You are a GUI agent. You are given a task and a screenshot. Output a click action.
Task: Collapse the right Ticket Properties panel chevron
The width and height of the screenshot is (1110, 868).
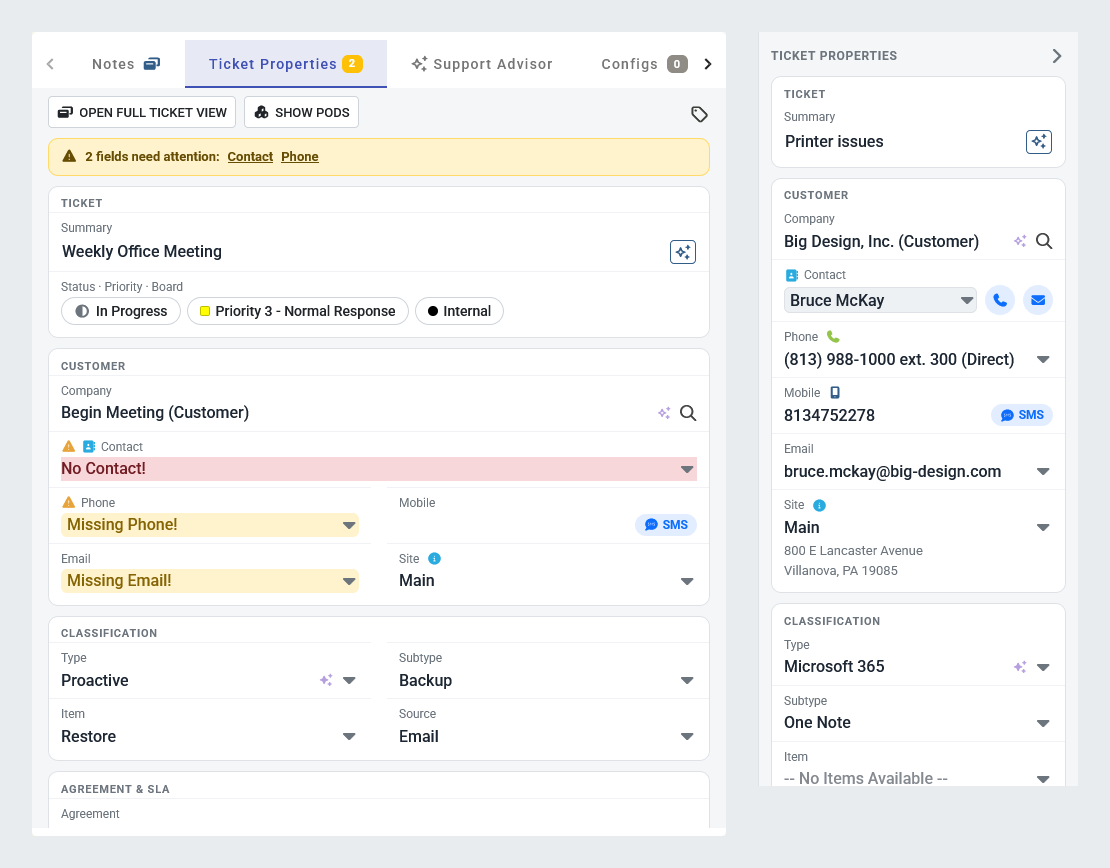tap(1057, 56)
